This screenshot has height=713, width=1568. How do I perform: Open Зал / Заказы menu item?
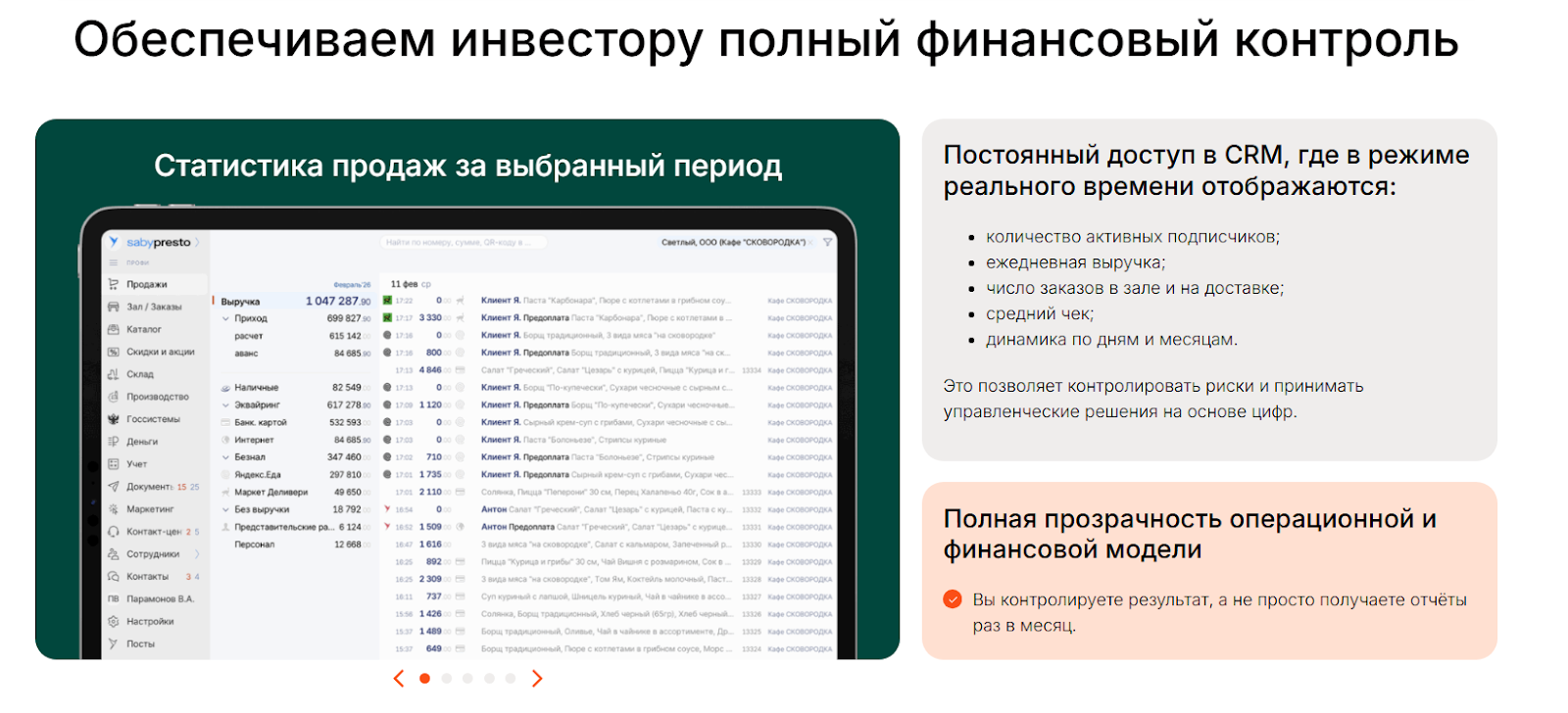pyautogui.click(x=154, y=307)
